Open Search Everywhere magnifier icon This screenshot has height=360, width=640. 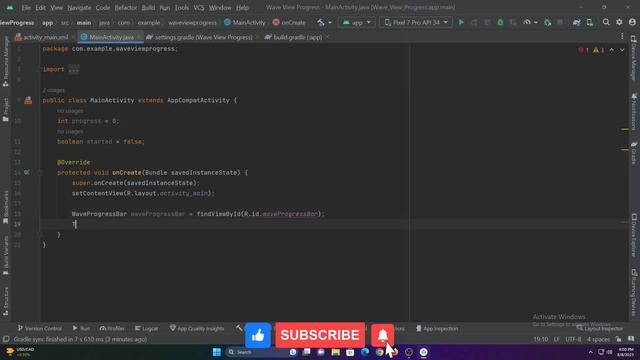coord(606,22)
